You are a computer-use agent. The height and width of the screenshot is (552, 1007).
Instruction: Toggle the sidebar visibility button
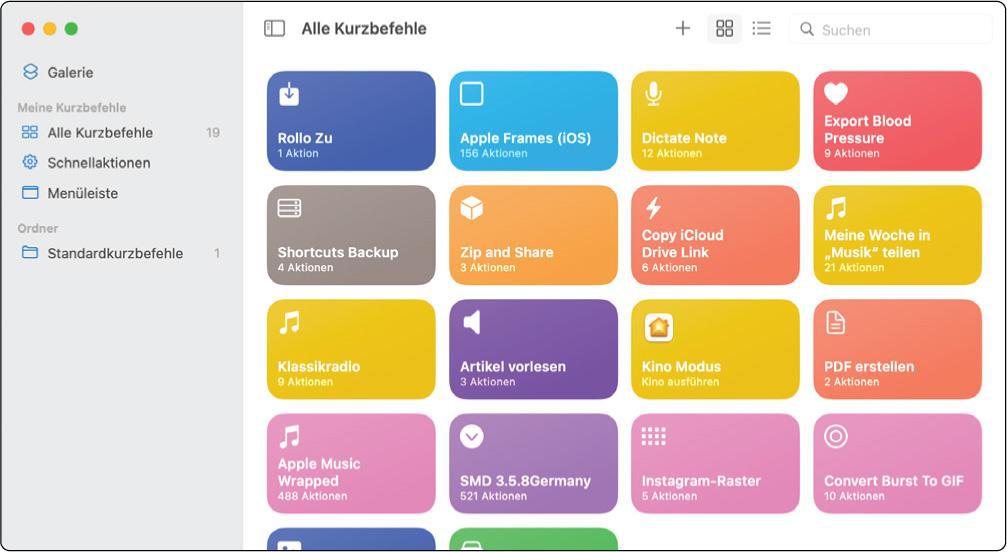point(274,28)
